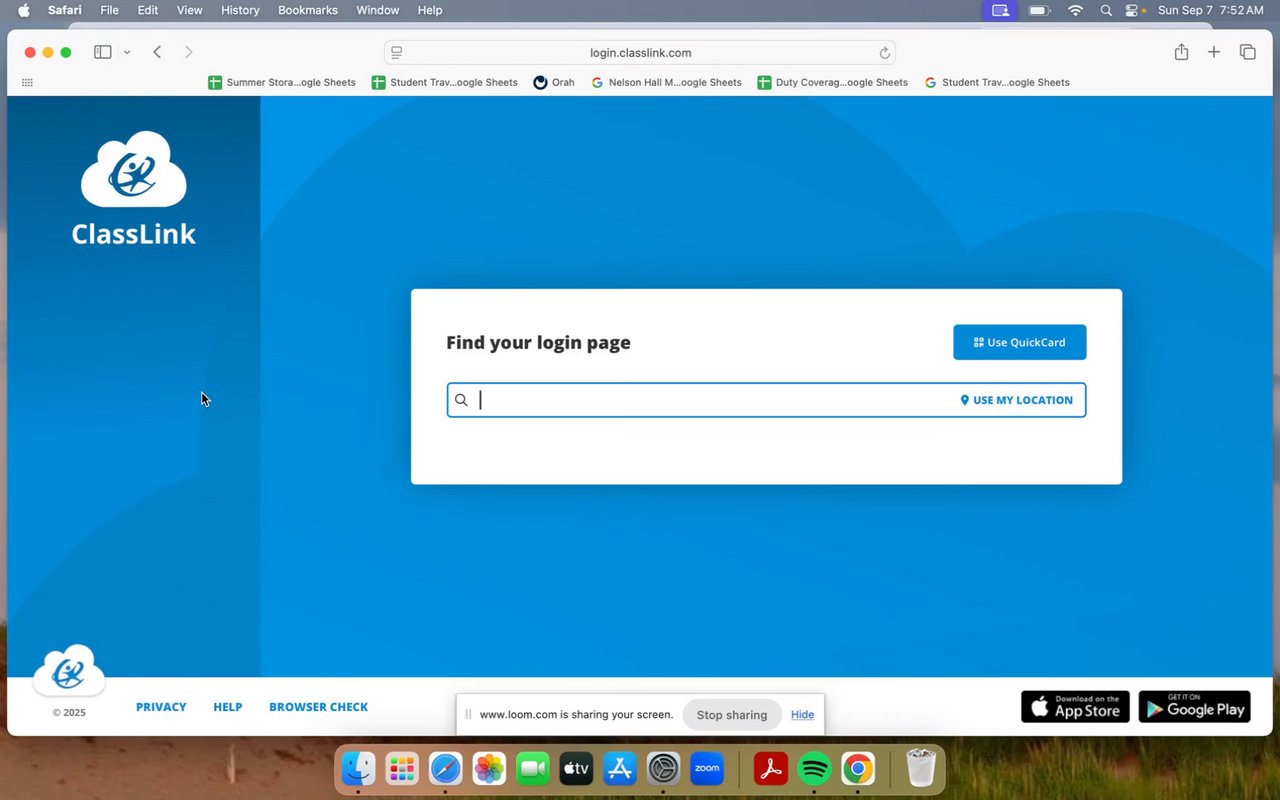Open Launchpad in the Dock
The height and width of the screenshot is (800, 1280).
402,768
